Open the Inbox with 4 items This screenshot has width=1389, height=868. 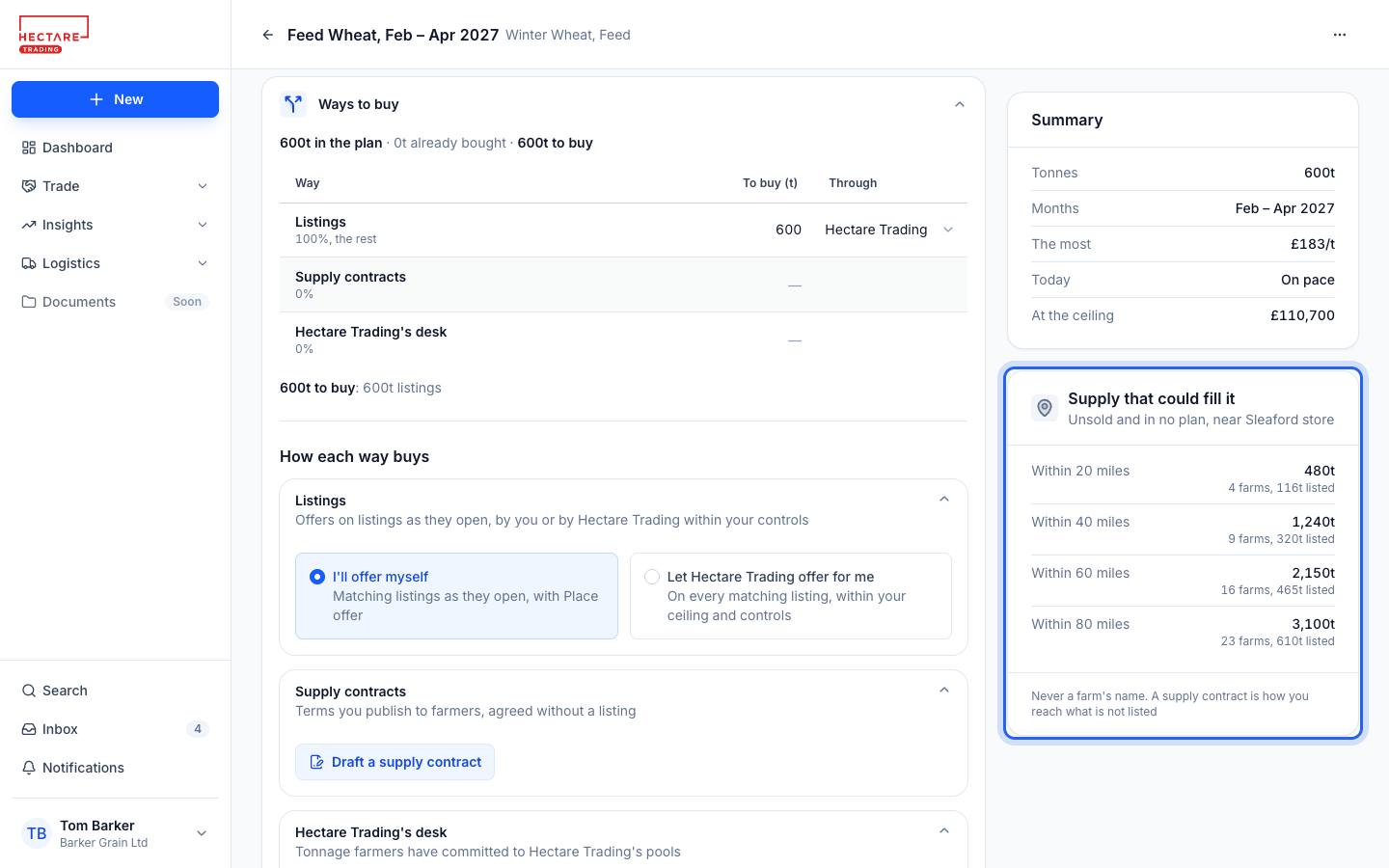point(115,729)
